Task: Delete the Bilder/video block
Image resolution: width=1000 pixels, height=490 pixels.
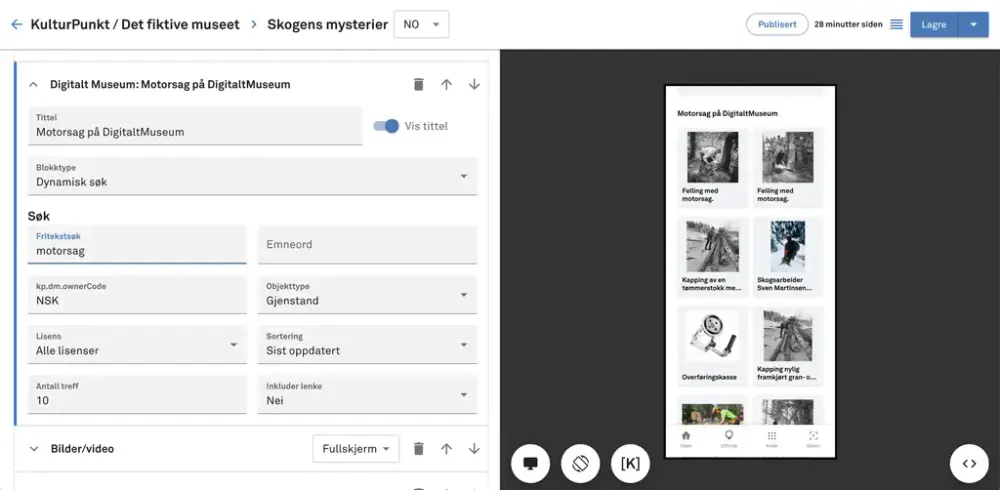Action: point(418,449)
